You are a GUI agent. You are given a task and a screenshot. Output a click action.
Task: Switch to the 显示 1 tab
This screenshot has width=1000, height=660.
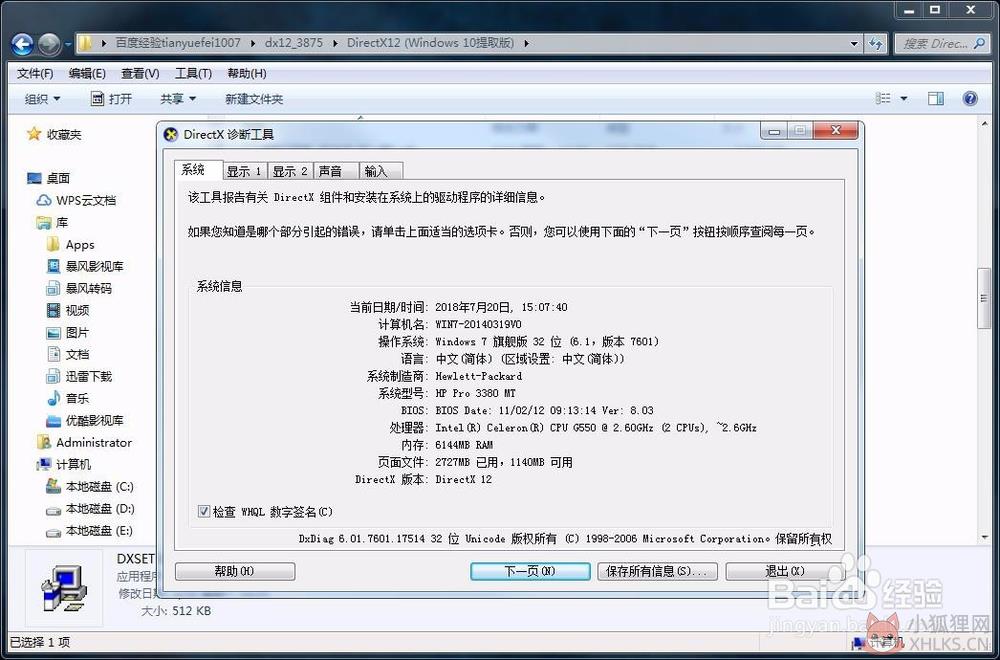(x=244, y=171)
